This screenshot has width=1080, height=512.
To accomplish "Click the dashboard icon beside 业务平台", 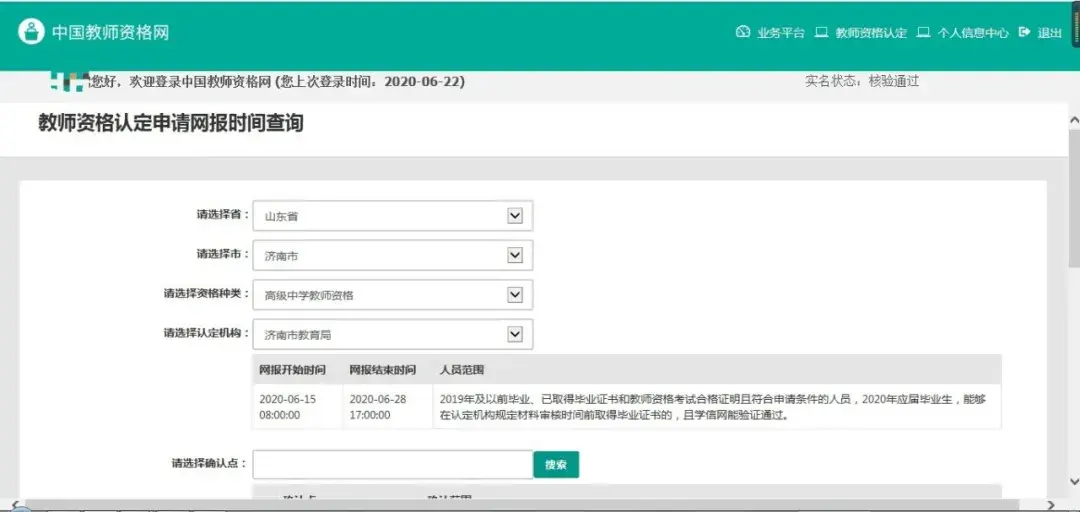I will 742,32.
